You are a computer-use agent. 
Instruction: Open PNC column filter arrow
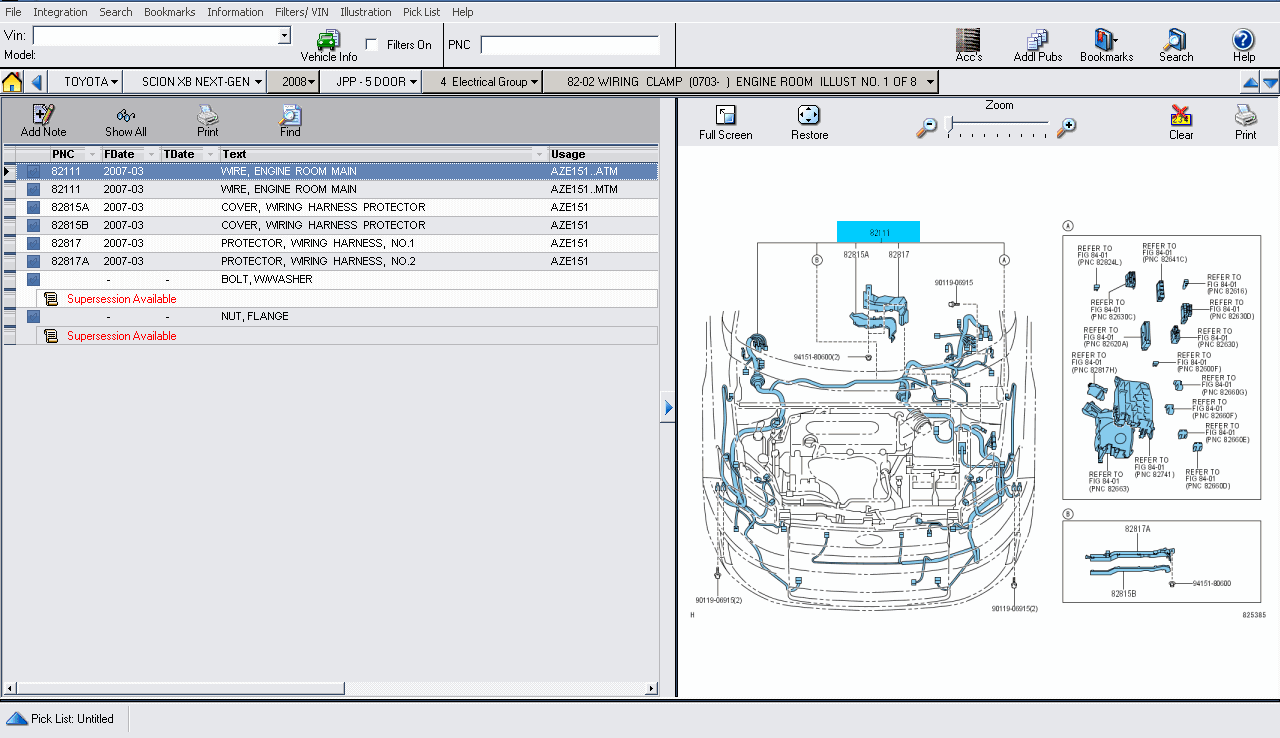point(93,154)
